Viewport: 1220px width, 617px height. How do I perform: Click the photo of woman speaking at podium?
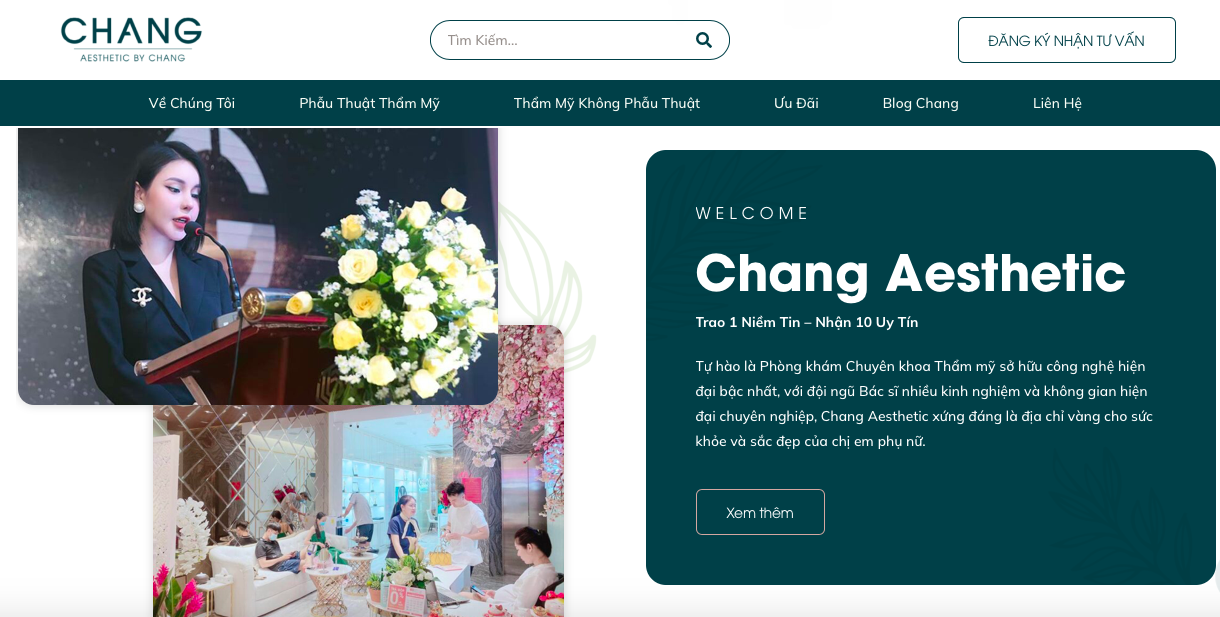pyautogui.click(x=258, y=265)
